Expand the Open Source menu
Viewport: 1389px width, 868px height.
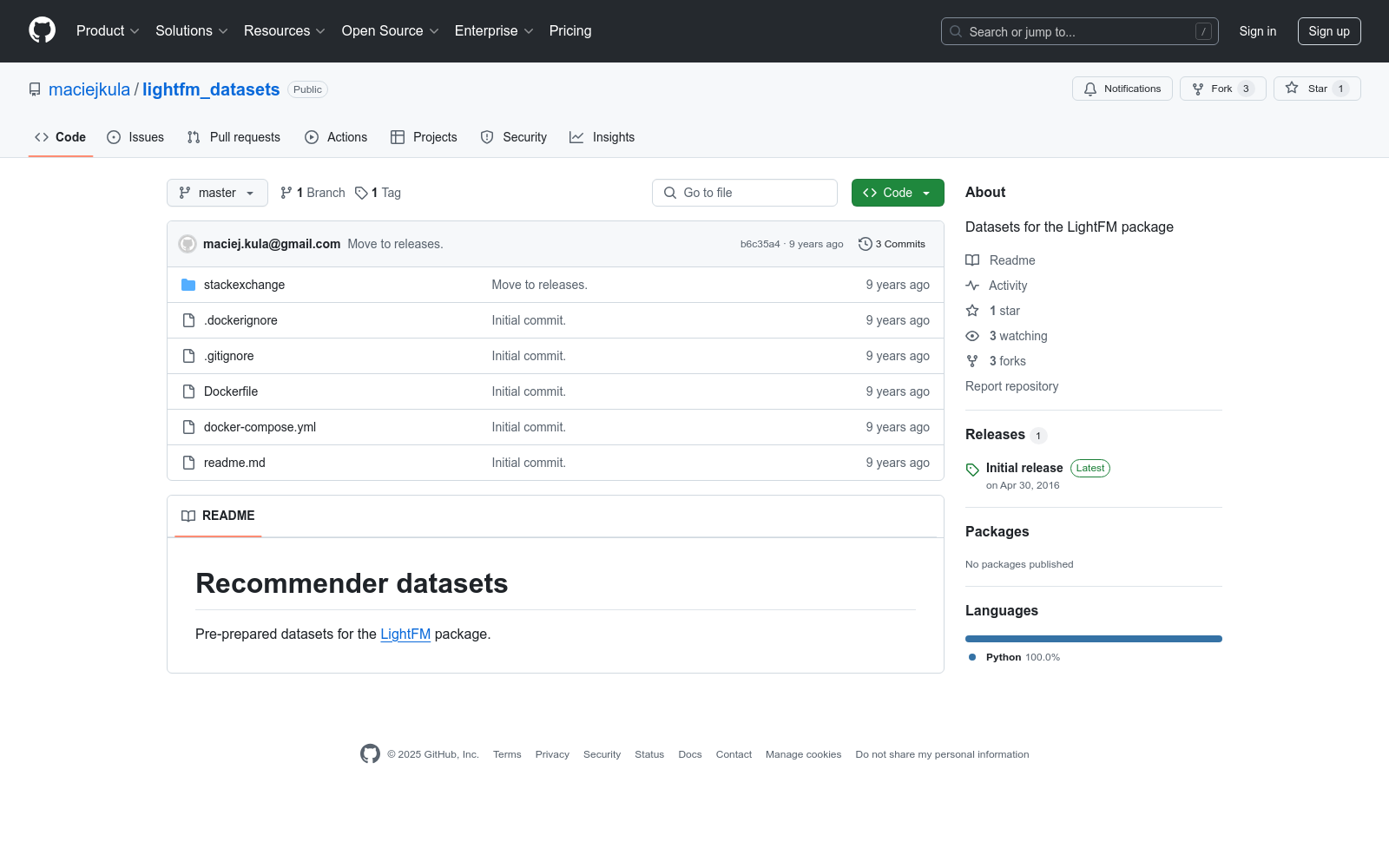coord(391,30)
